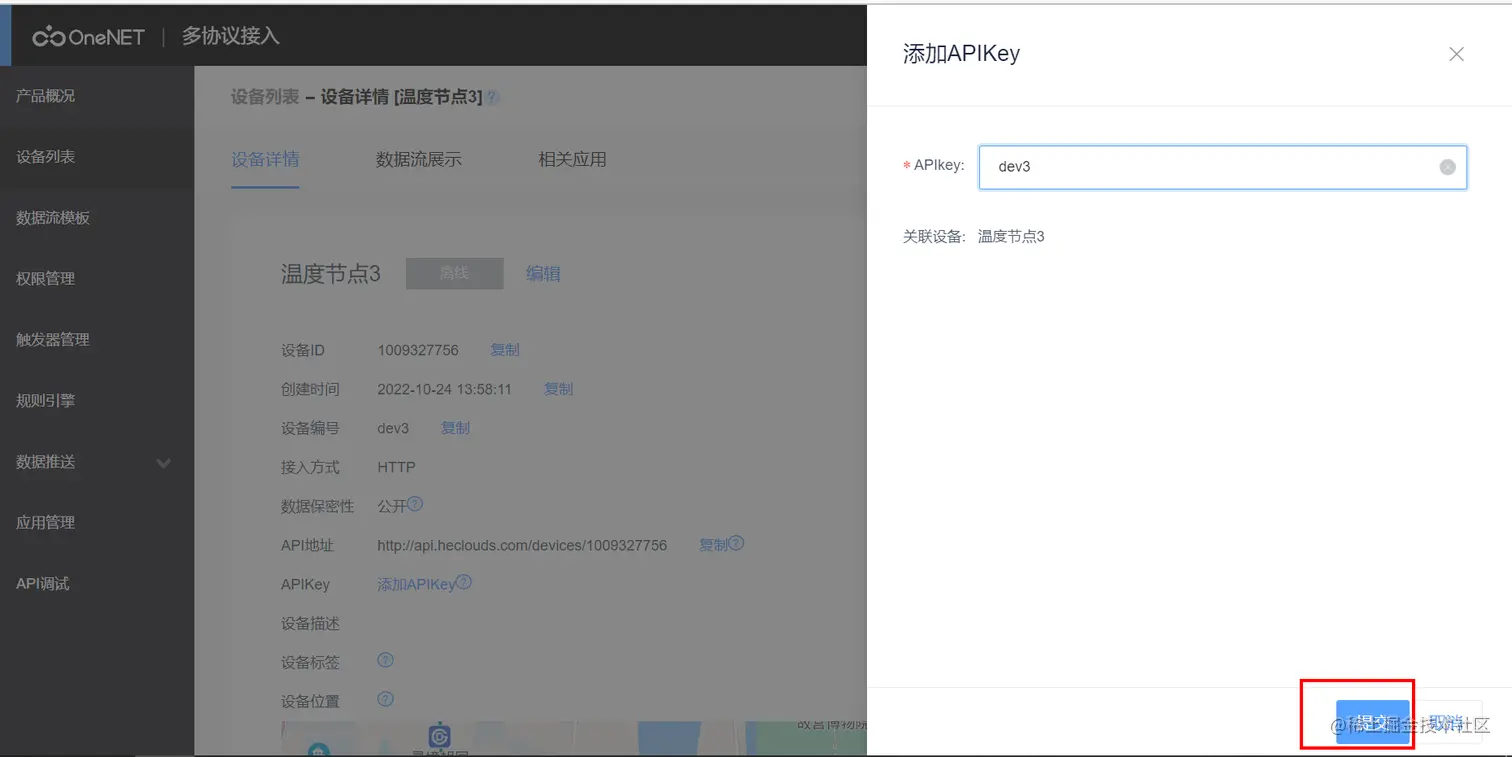Screen dimensions: 1512x757
Task: Copy the API地址 URL
Action: pos(713,545)
